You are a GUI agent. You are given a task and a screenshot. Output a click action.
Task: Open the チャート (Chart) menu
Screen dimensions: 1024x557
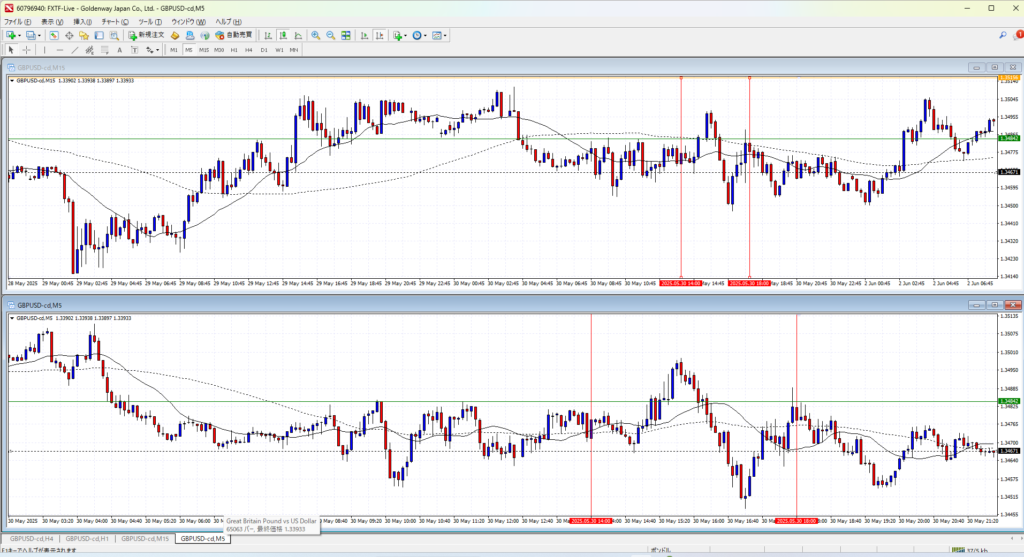[115, 21]
